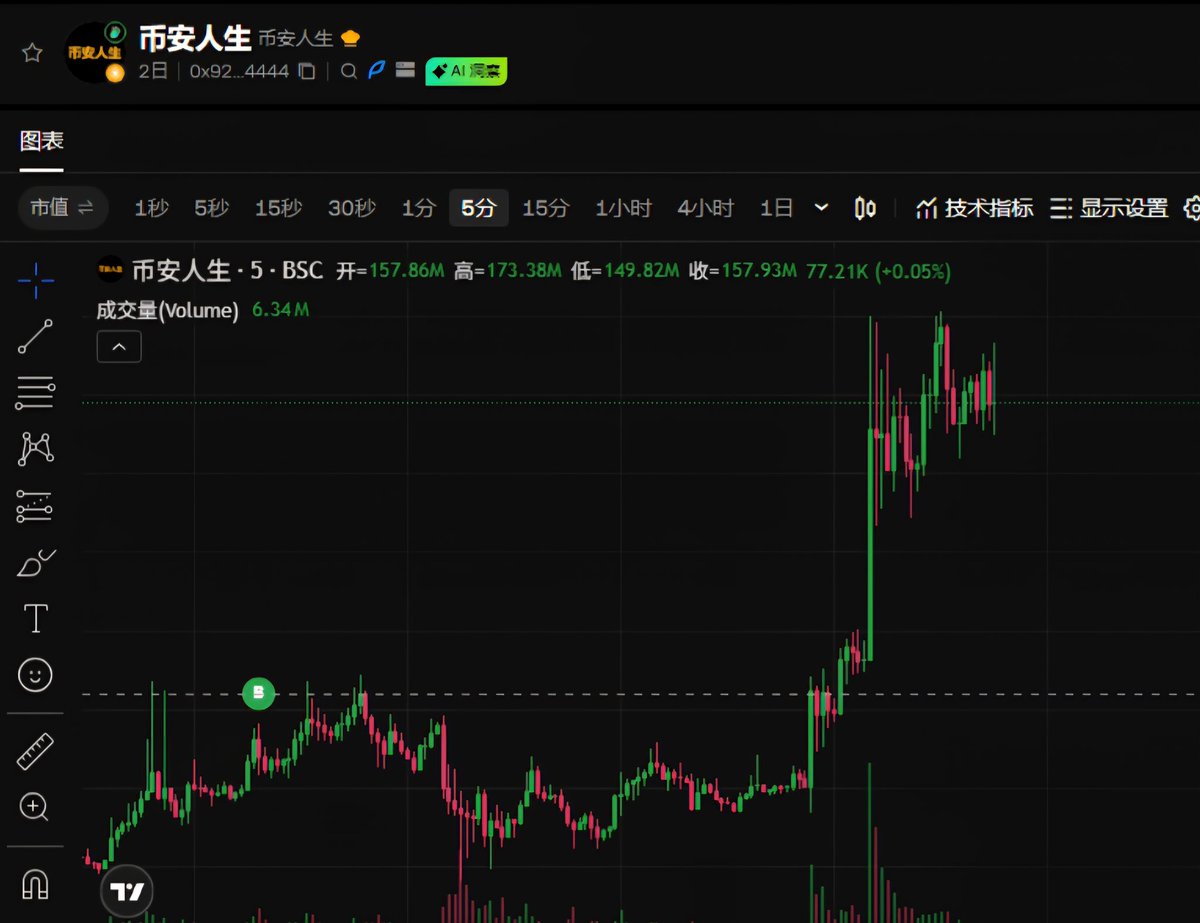Click the chef hat badge icon

(350, 39)
